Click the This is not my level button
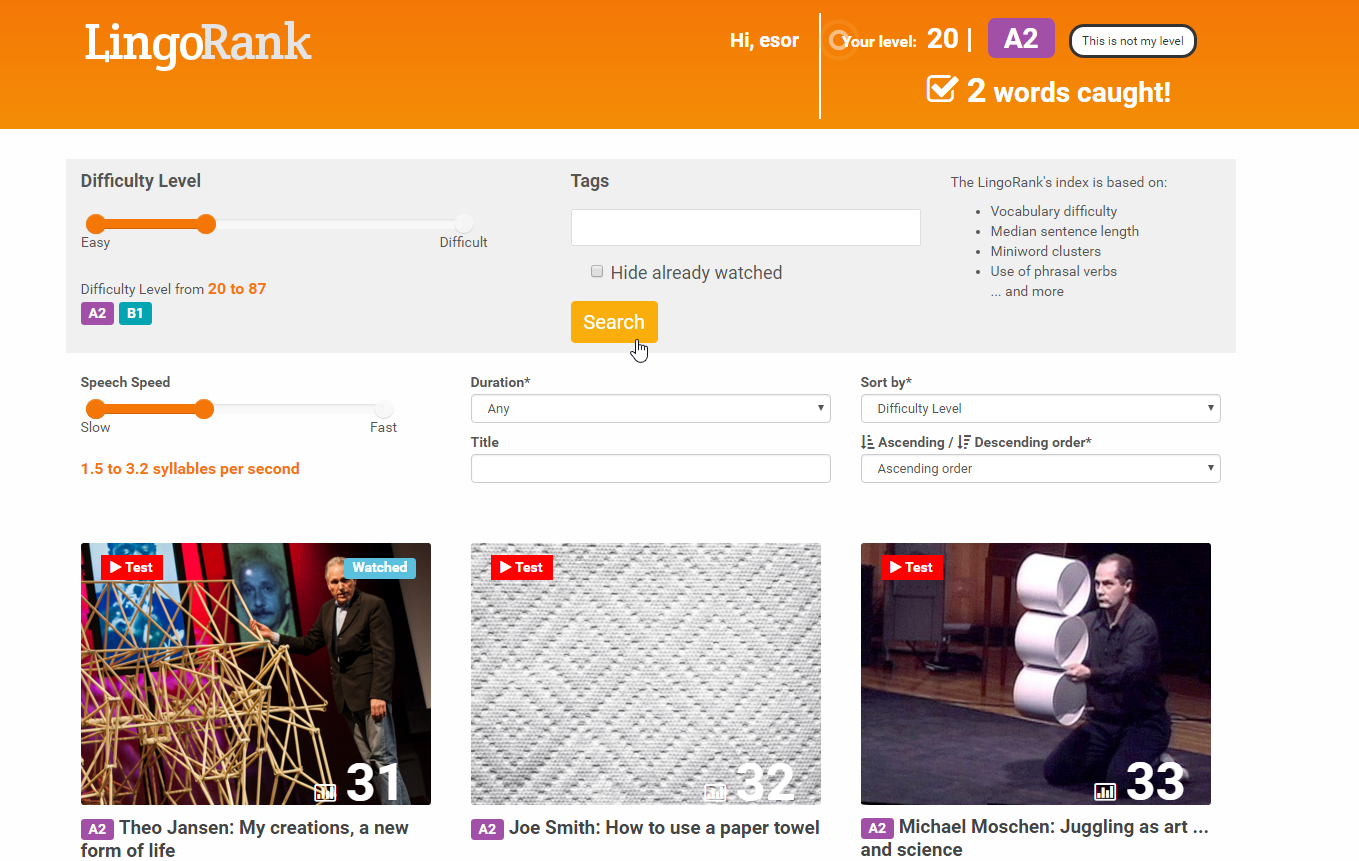Image resolution: width=1359 pixels, height=861 pixels. coord(1133,41)
